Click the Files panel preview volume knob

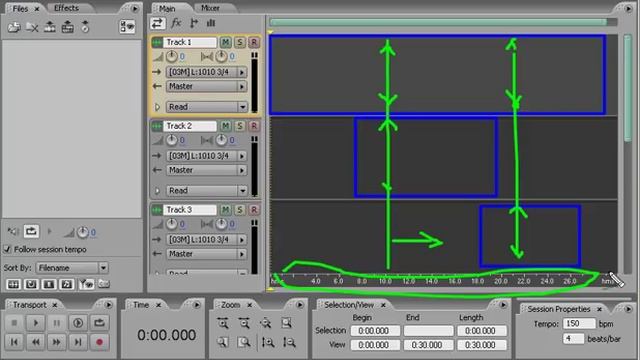click(x=82, y=232)
